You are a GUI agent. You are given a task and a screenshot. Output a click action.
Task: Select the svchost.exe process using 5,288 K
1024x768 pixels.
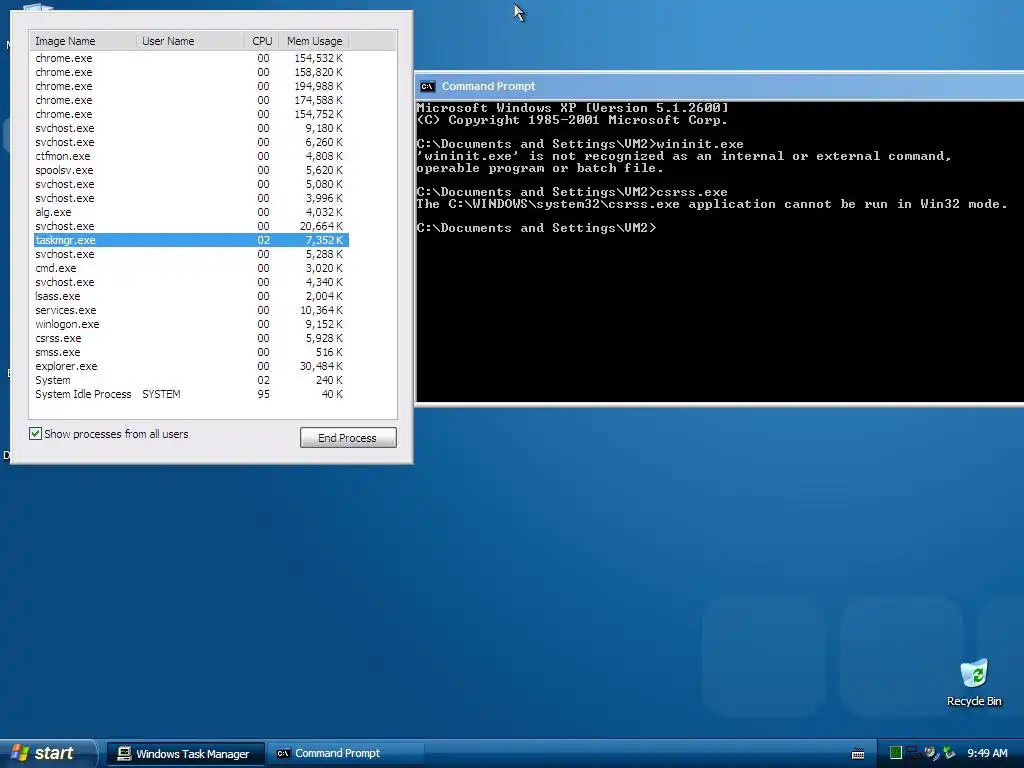click(x=191, y=255)
